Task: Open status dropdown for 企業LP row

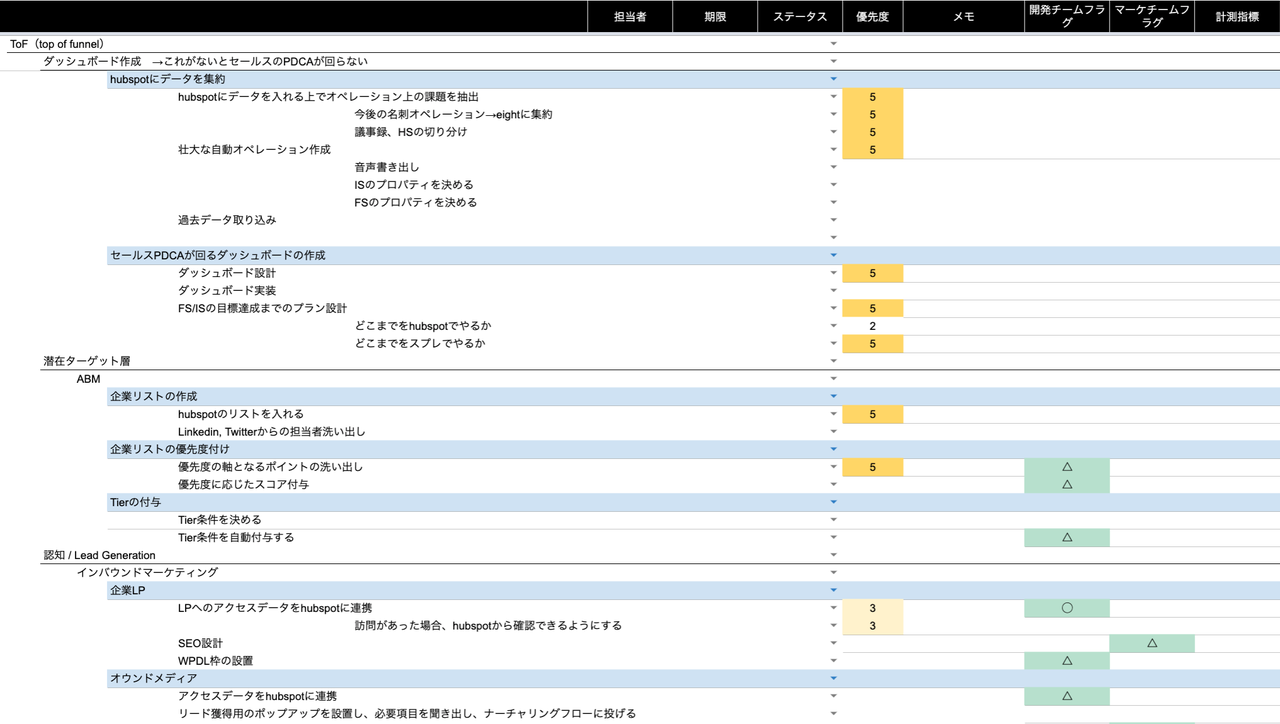Action: [x=833, y=590]
